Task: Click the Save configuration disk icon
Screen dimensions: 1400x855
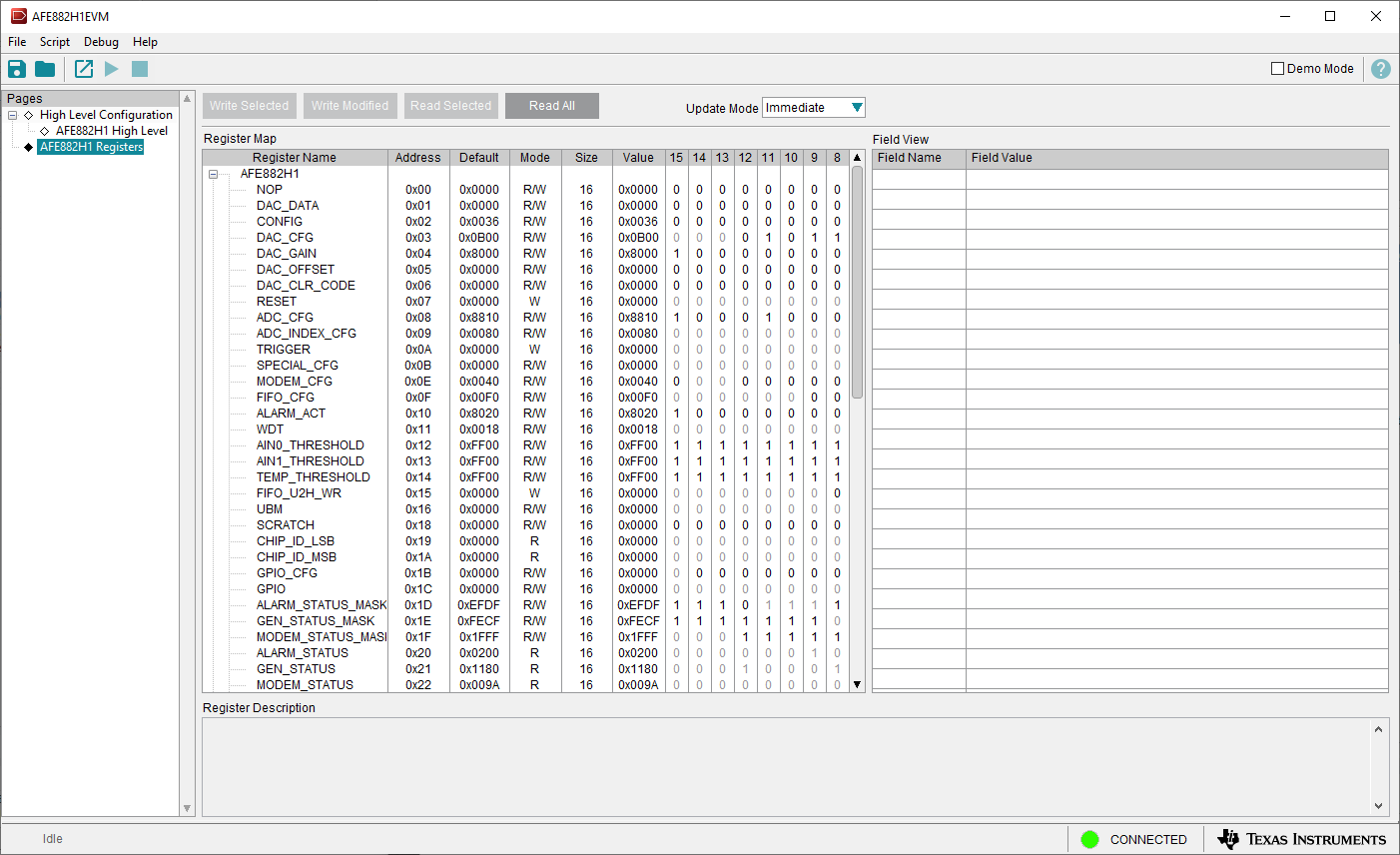Action: tap(17, 69)
